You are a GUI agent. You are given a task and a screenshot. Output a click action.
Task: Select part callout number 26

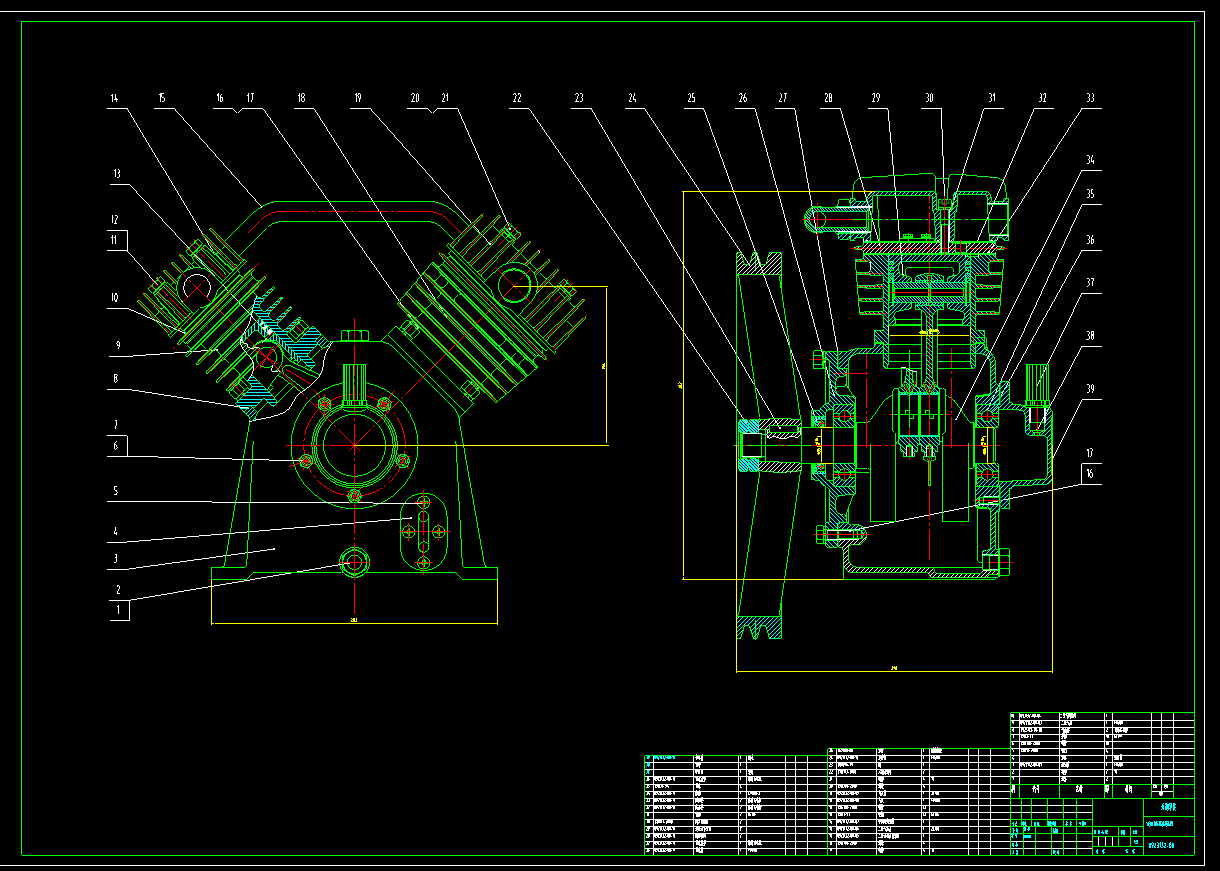tap(742, 98)
